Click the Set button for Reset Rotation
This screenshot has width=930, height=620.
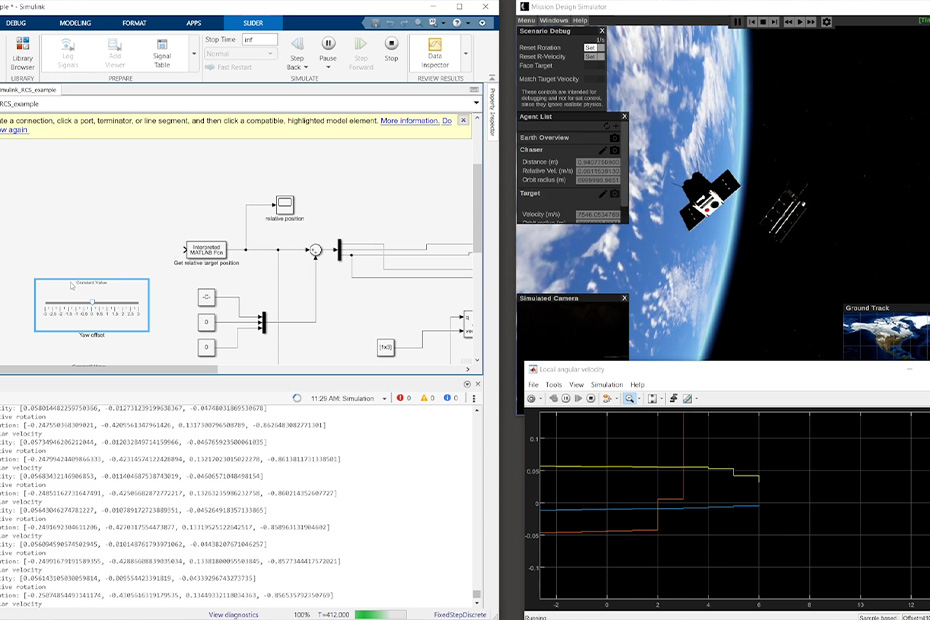pyautogui.click(x=590, y=47)
